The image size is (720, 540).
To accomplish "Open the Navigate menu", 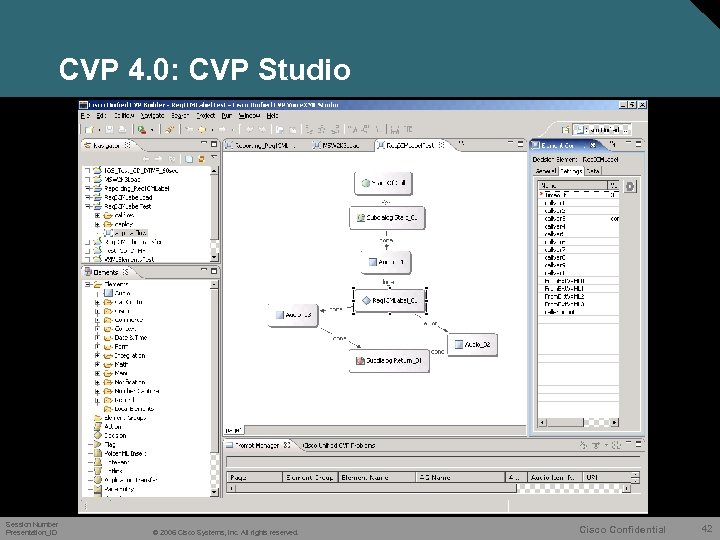I will [152, 116].
